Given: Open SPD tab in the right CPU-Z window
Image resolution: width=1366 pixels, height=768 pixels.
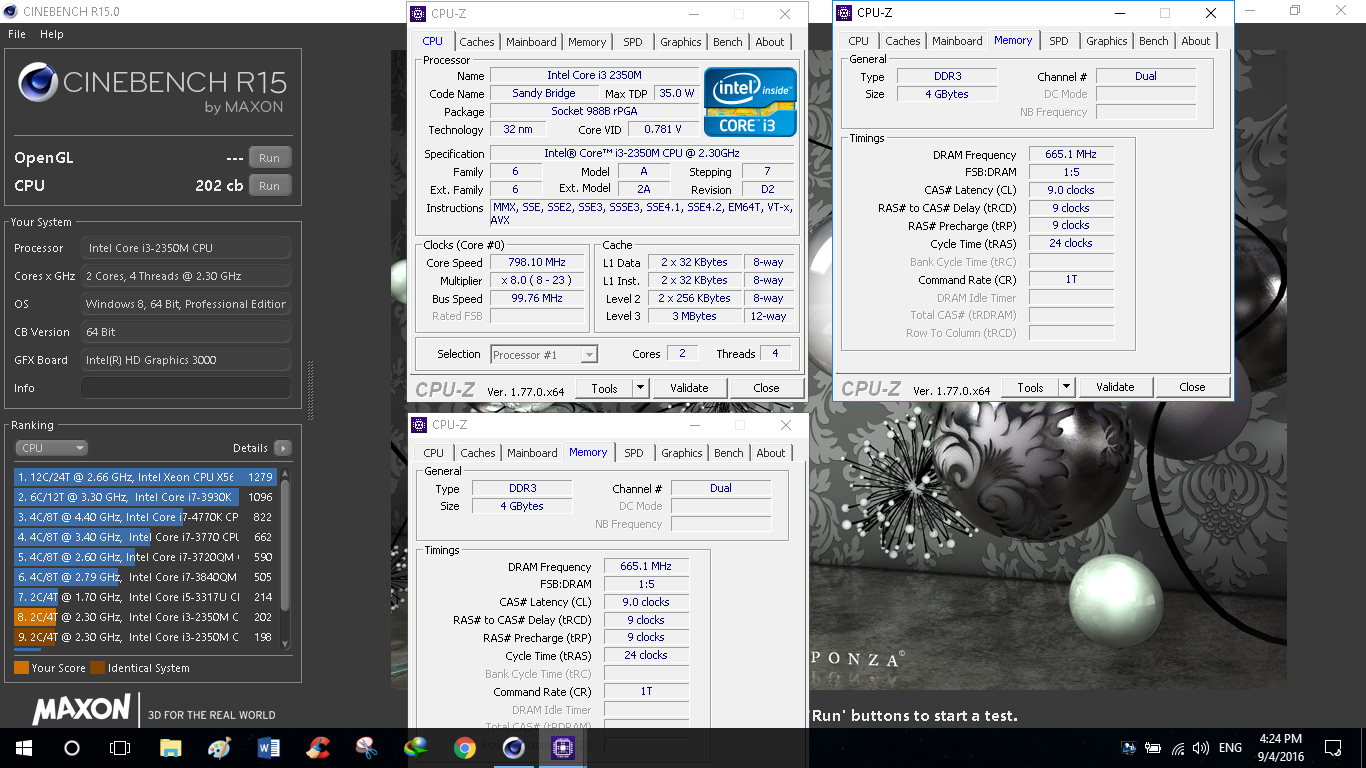Looking at the screenshot, I should pos(1059,41).
